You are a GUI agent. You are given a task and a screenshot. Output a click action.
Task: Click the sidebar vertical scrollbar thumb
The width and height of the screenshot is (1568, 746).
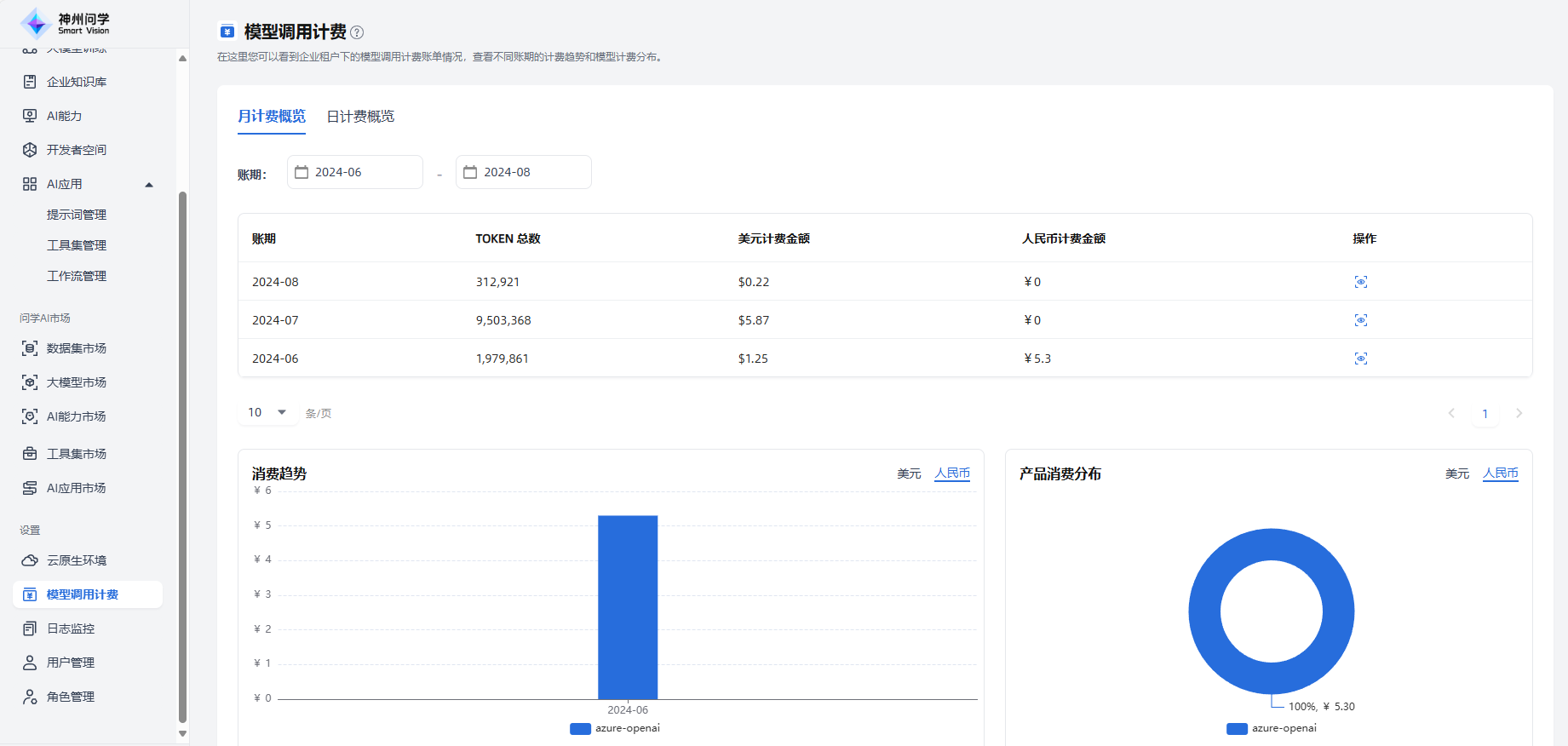182,456
